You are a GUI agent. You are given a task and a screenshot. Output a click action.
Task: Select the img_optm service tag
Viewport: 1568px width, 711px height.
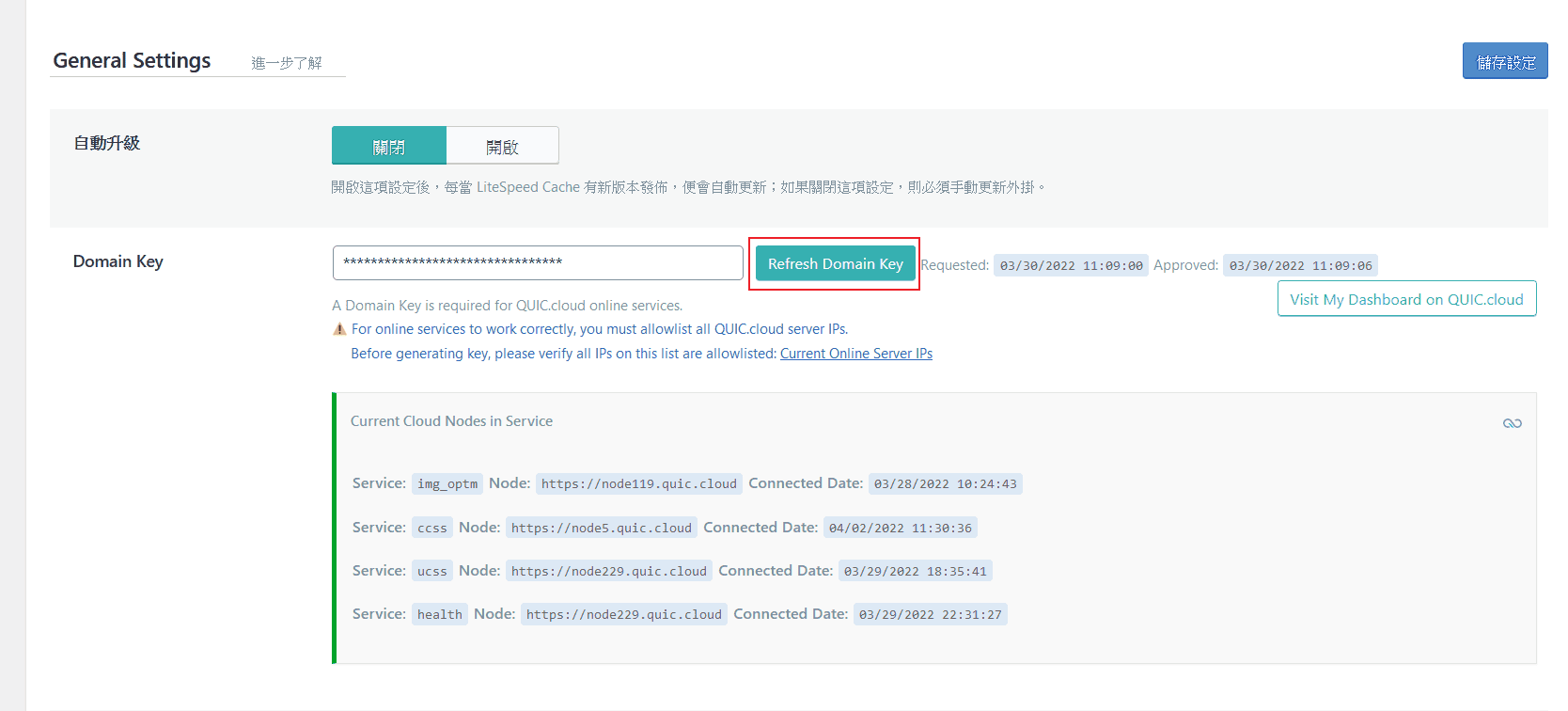point(447,484)
